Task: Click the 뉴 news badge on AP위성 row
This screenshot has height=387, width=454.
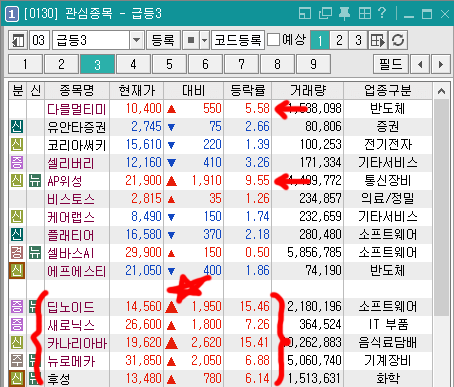Action: (x=35, y=181)
